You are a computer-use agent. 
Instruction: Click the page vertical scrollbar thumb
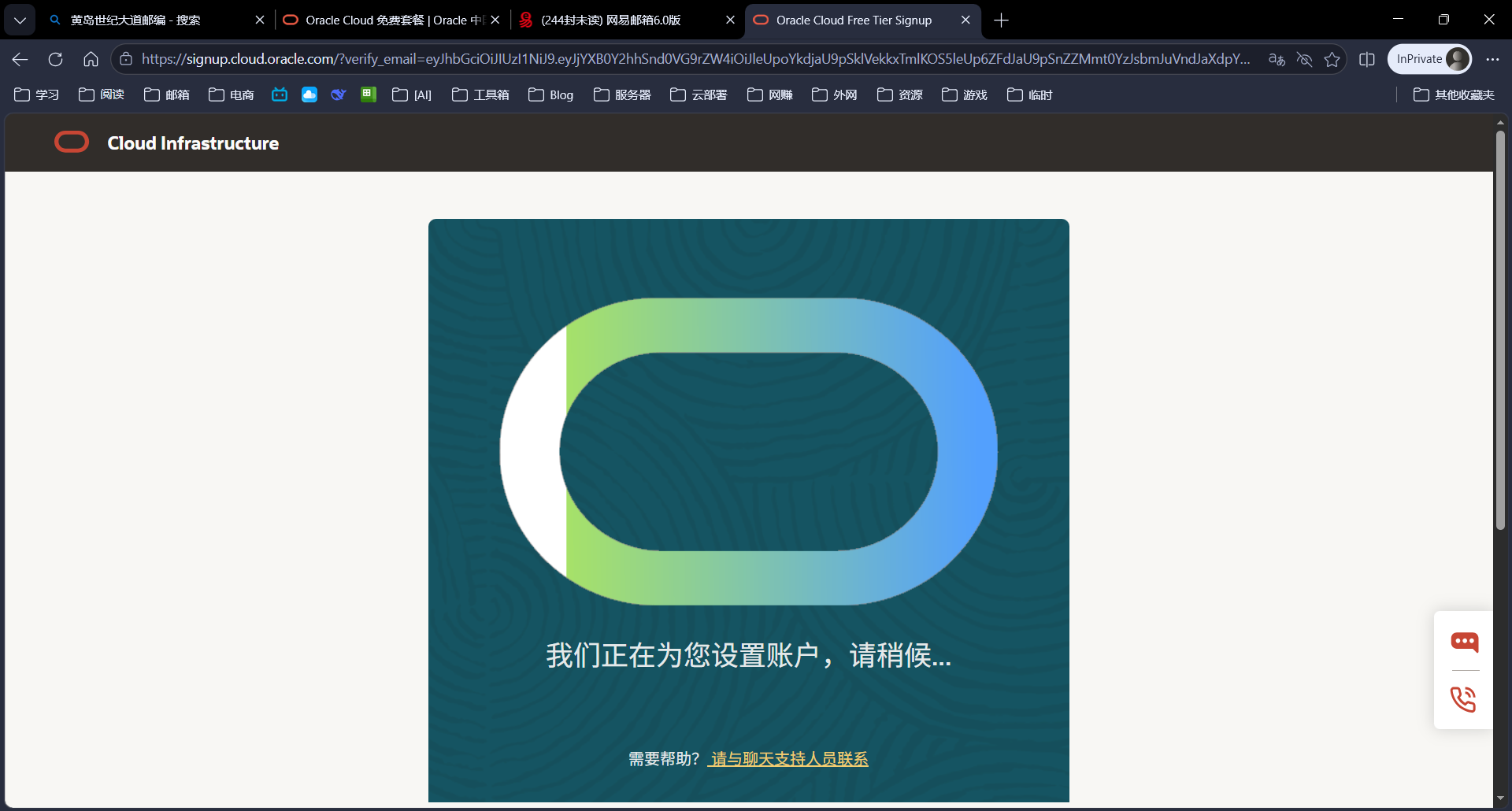1500,329
